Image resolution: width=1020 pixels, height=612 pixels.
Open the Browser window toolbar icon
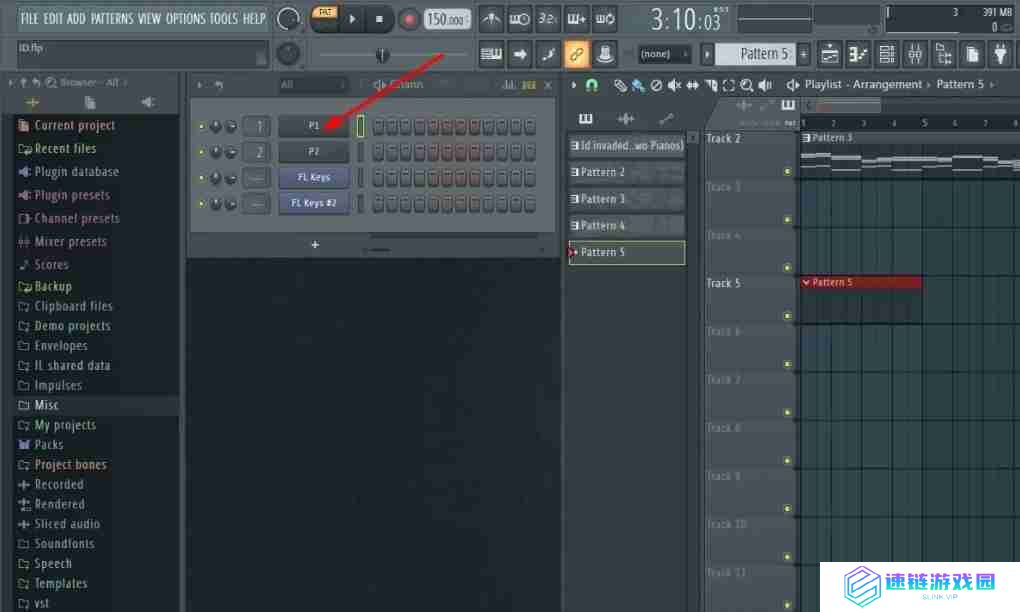[x=944, y=55]
